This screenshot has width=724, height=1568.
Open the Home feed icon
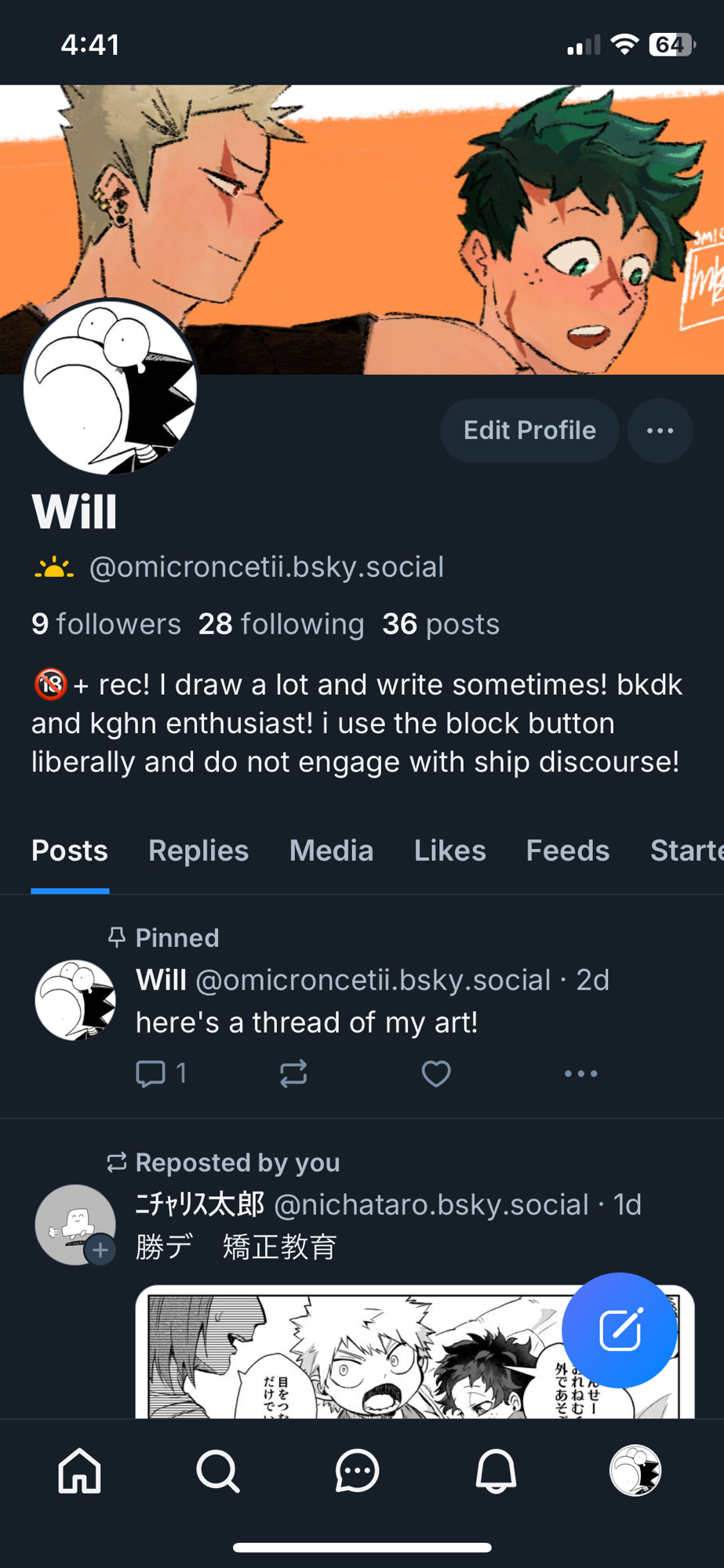(80, 1470)
